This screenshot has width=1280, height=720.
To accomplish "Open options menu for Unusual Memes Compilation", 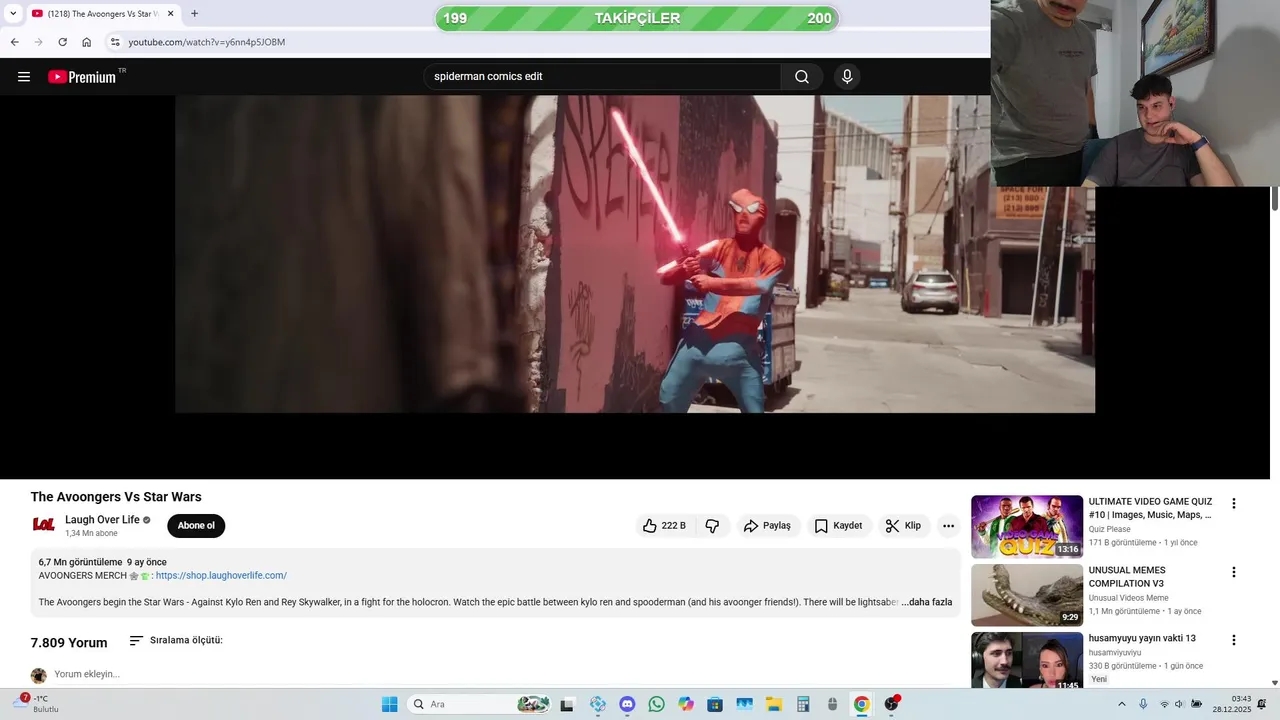I will pos(1233,572).
